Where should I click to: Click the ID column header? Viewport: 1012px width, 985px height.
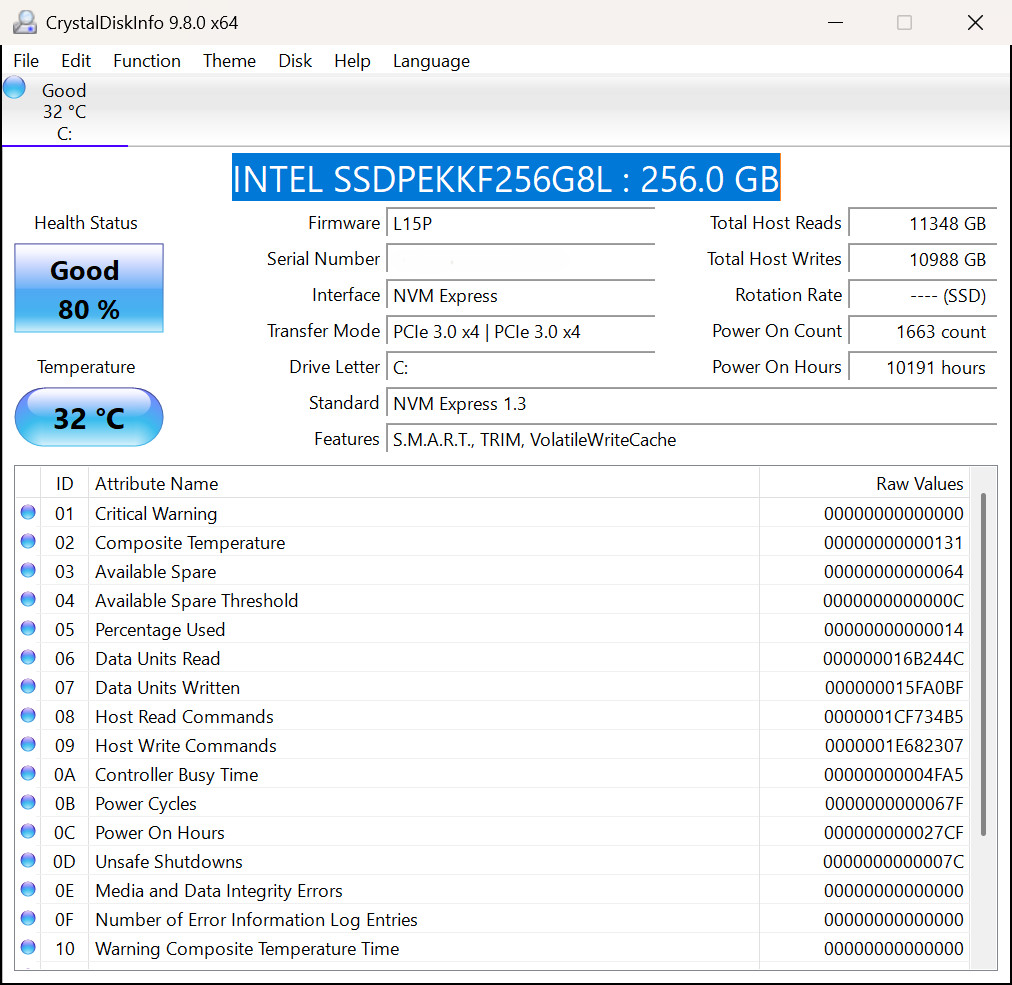[x=65, y=483]
